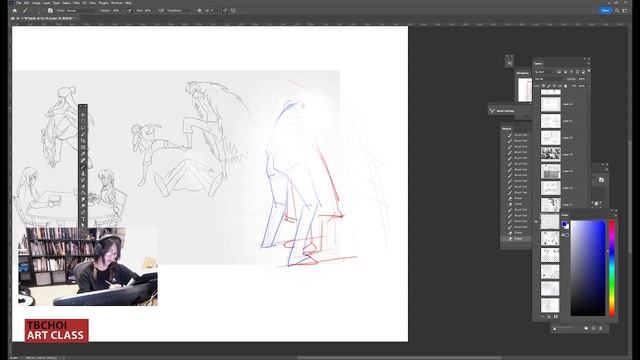The width and height of the screenshot is (640, 360).
Task: Open the Filter menu
Action: click(x=76, y=3)
